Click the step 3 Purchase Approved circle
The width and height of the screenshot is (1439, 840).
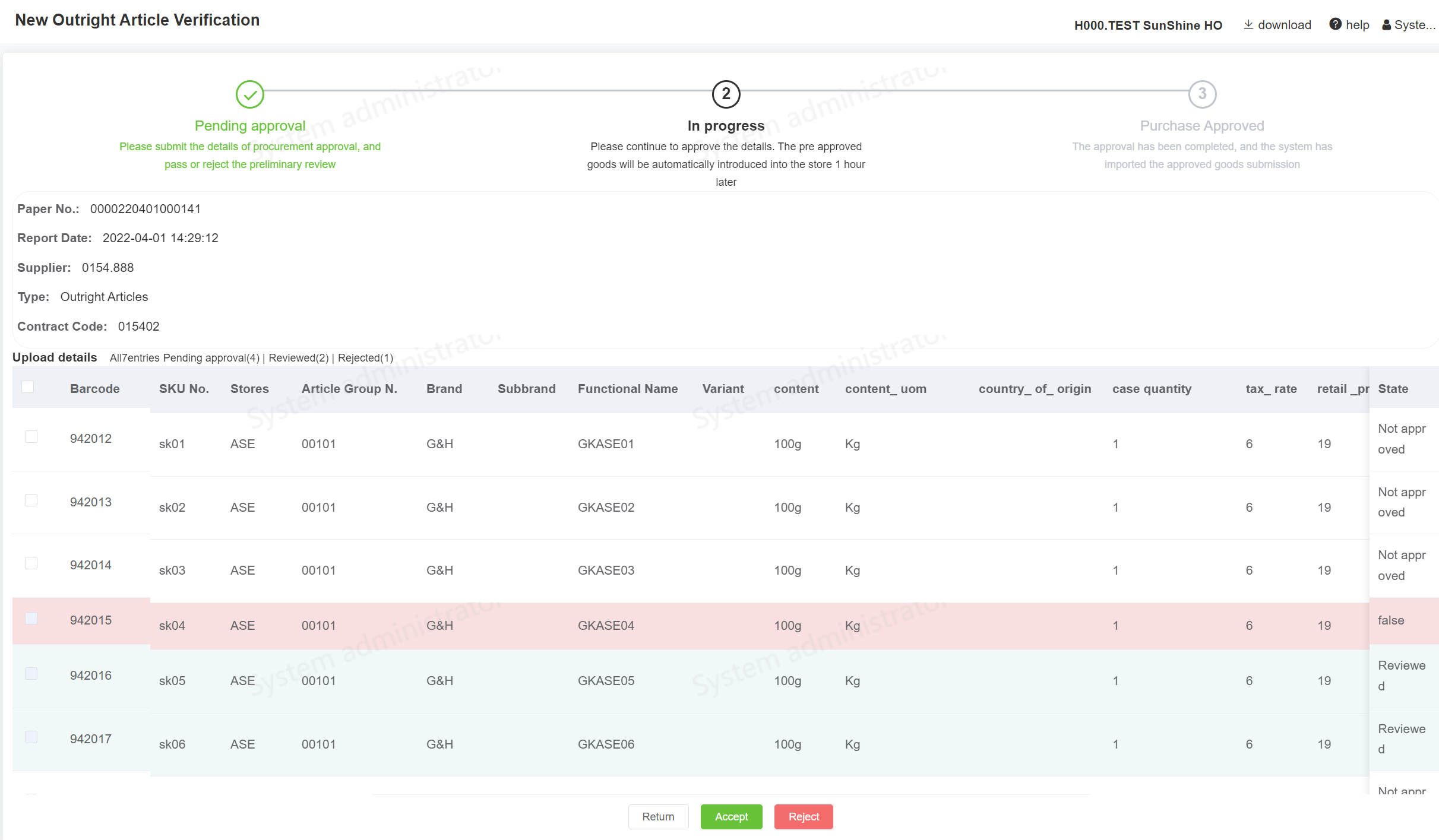pyautogui.click(x=1202, y=94)
